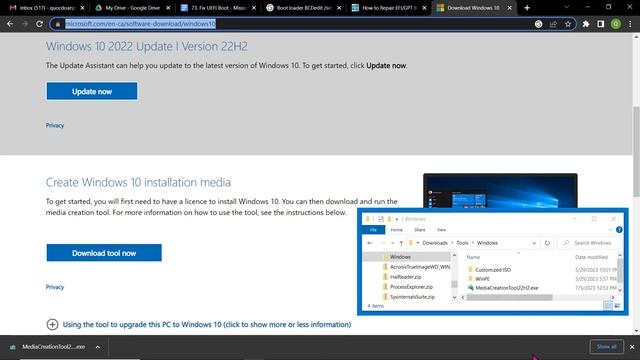Click the Explorer horizontal scrollbar thumb
The height and width of the screenshot is (360, 640).
[509, 298]
